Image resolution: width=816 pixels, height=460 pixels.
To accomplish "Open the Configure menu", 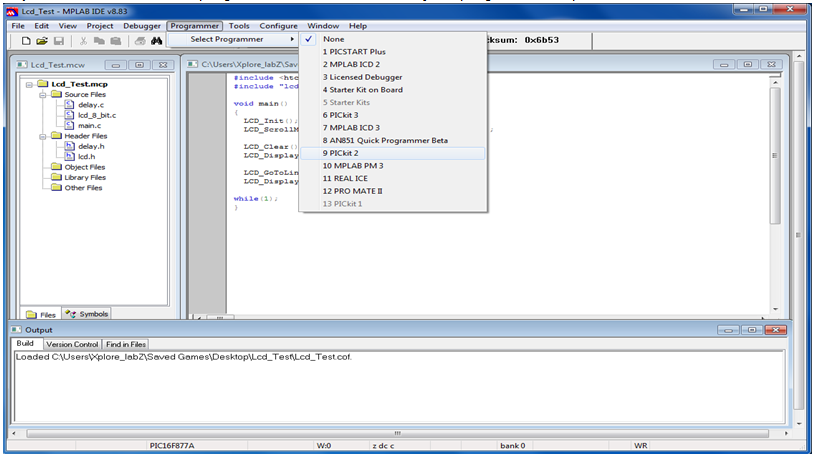I will click(278, 25).
